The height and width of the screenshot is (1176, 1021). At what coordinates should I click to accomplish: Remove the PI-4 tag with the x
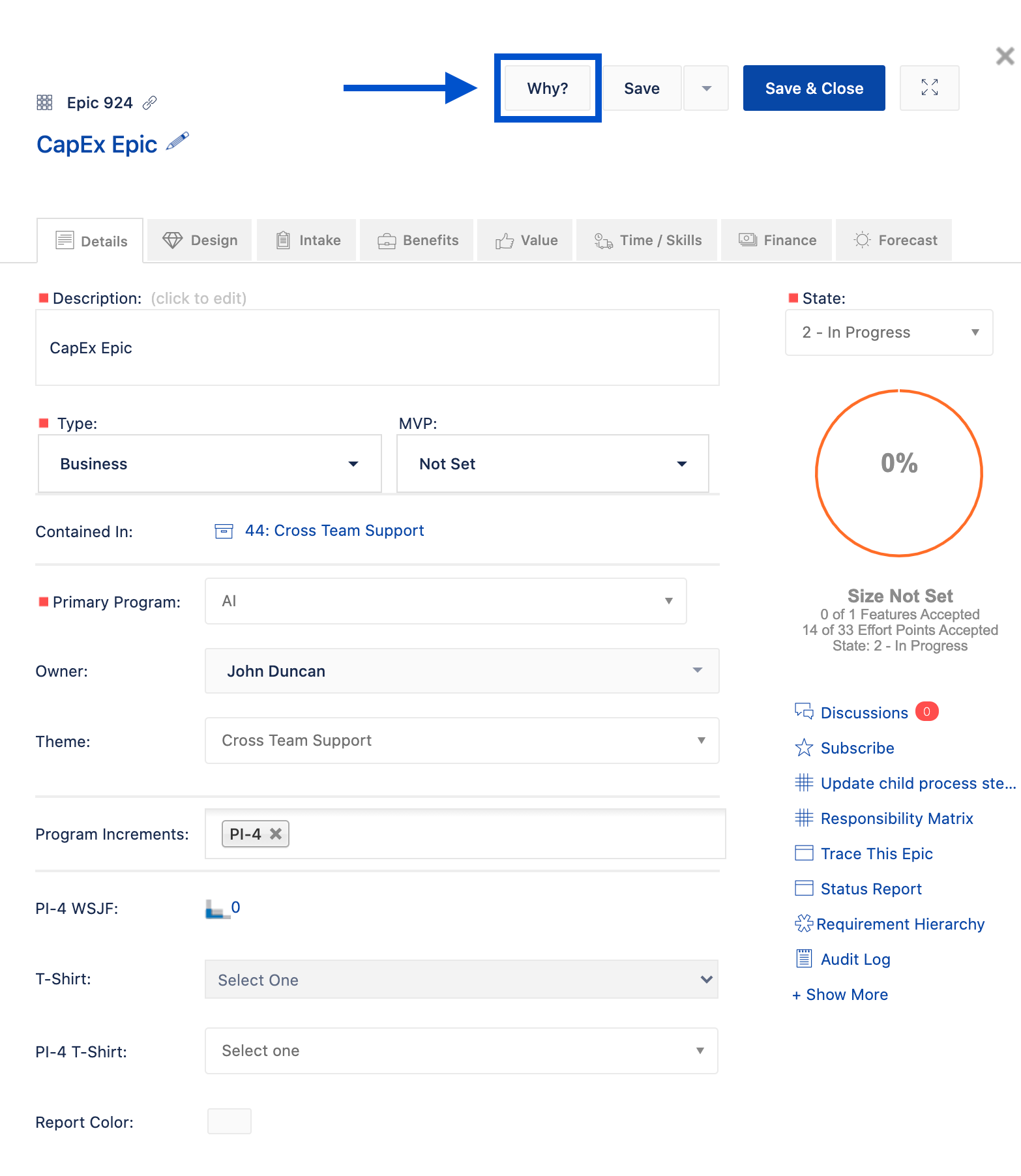276,834
